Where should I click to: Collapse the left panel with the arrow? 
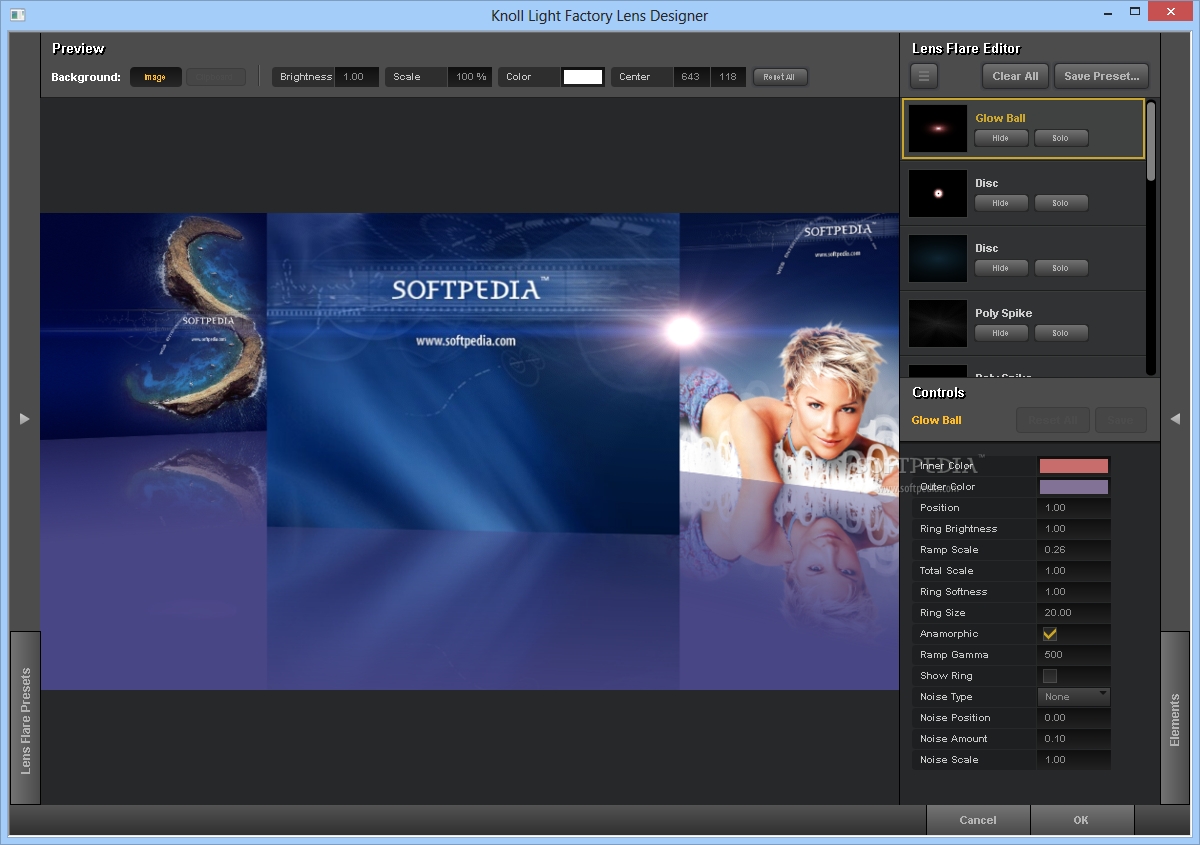tap(25, 419)
